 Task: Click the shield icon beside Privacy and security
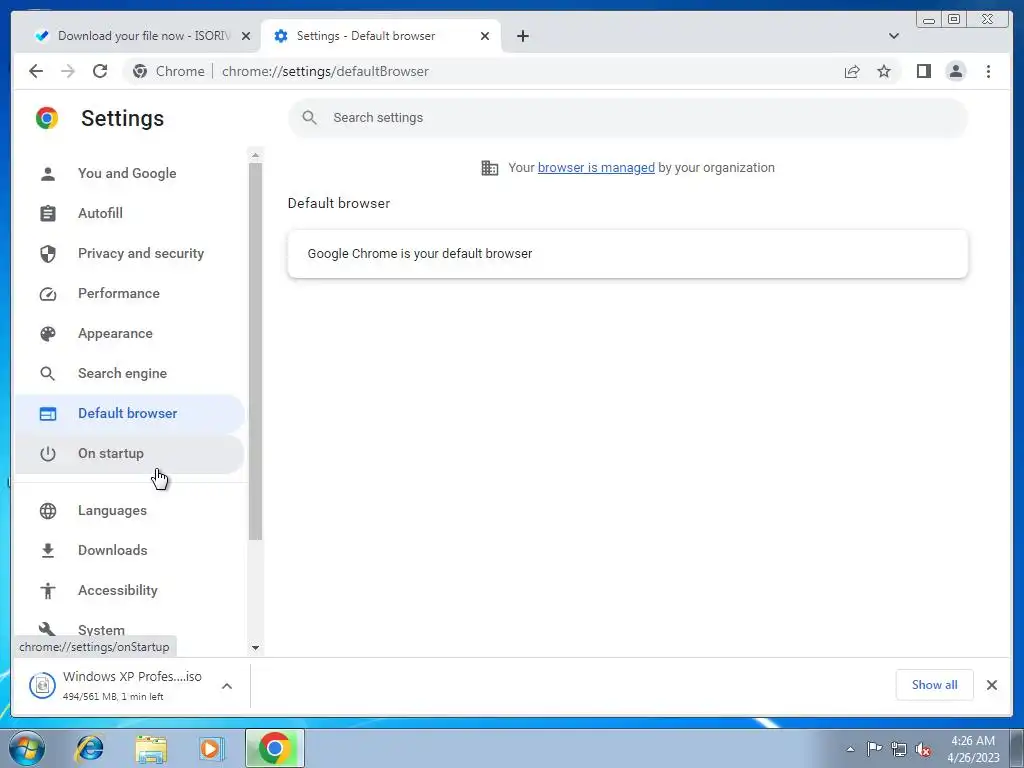[48, 253]
